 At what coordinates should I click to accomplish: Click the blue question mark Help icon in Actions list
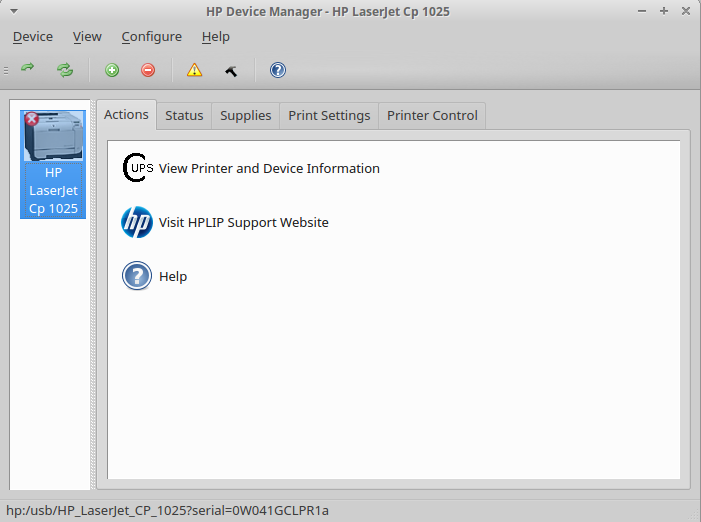click(137, 276)
